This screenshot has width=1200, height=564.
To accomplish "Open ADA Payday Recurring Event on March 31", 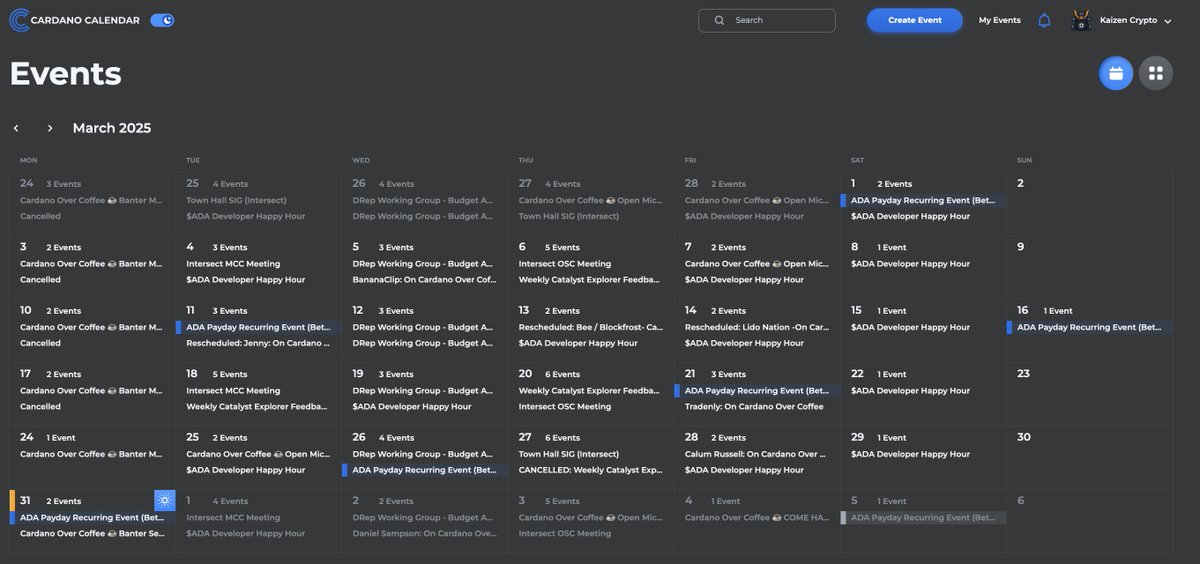I will tap(93, 518).
